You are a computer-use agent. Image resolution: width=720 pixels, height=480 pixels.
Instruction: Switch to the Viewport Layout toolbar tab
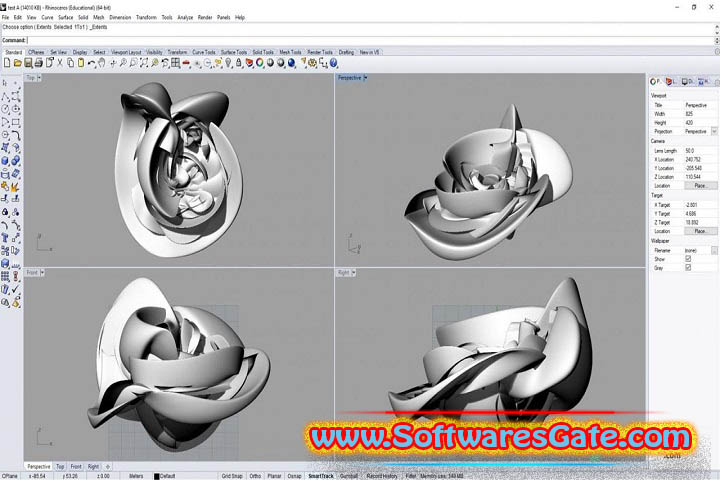[x=126, y=52]
